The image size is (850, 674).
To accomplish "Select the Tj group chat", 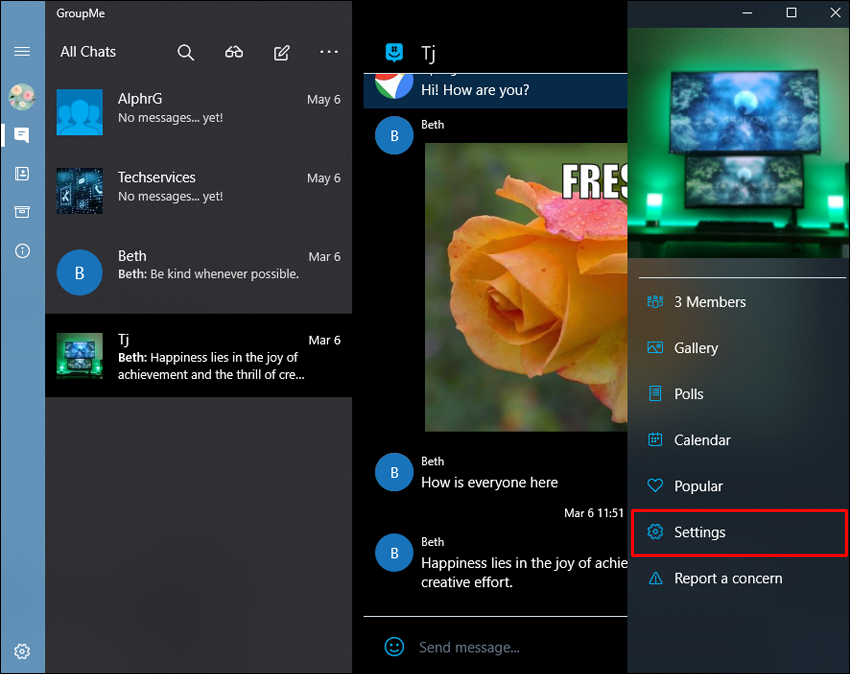I will pyautogui.click(x=199, y=356).
